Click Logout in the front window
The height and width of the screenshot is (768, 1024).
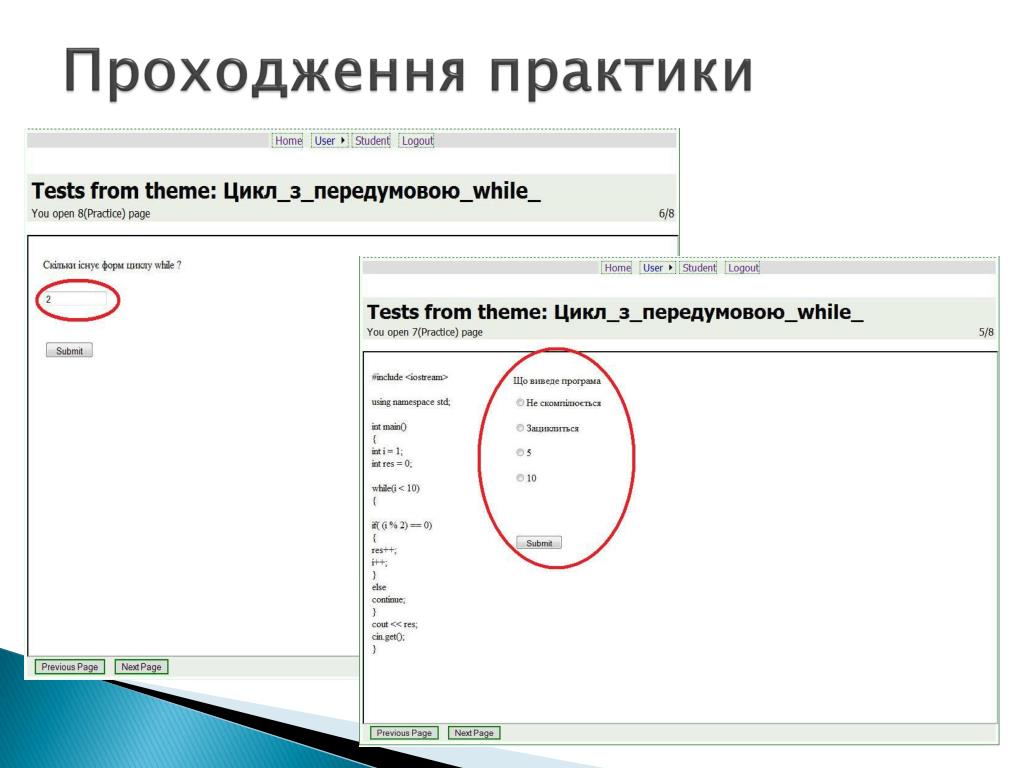click(743, 268)
